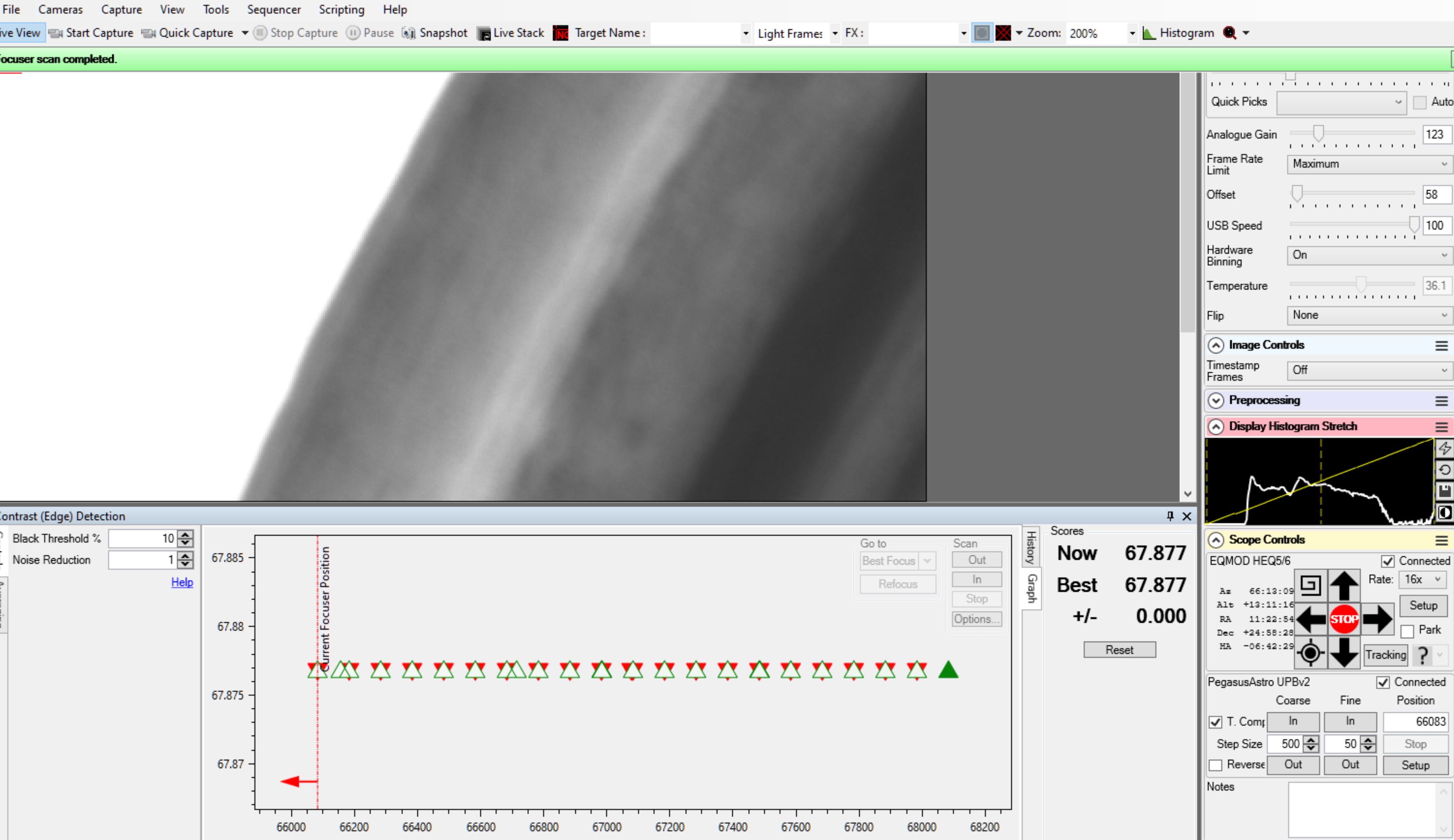
Task: Open the File menu
Action: click(11, 9)
